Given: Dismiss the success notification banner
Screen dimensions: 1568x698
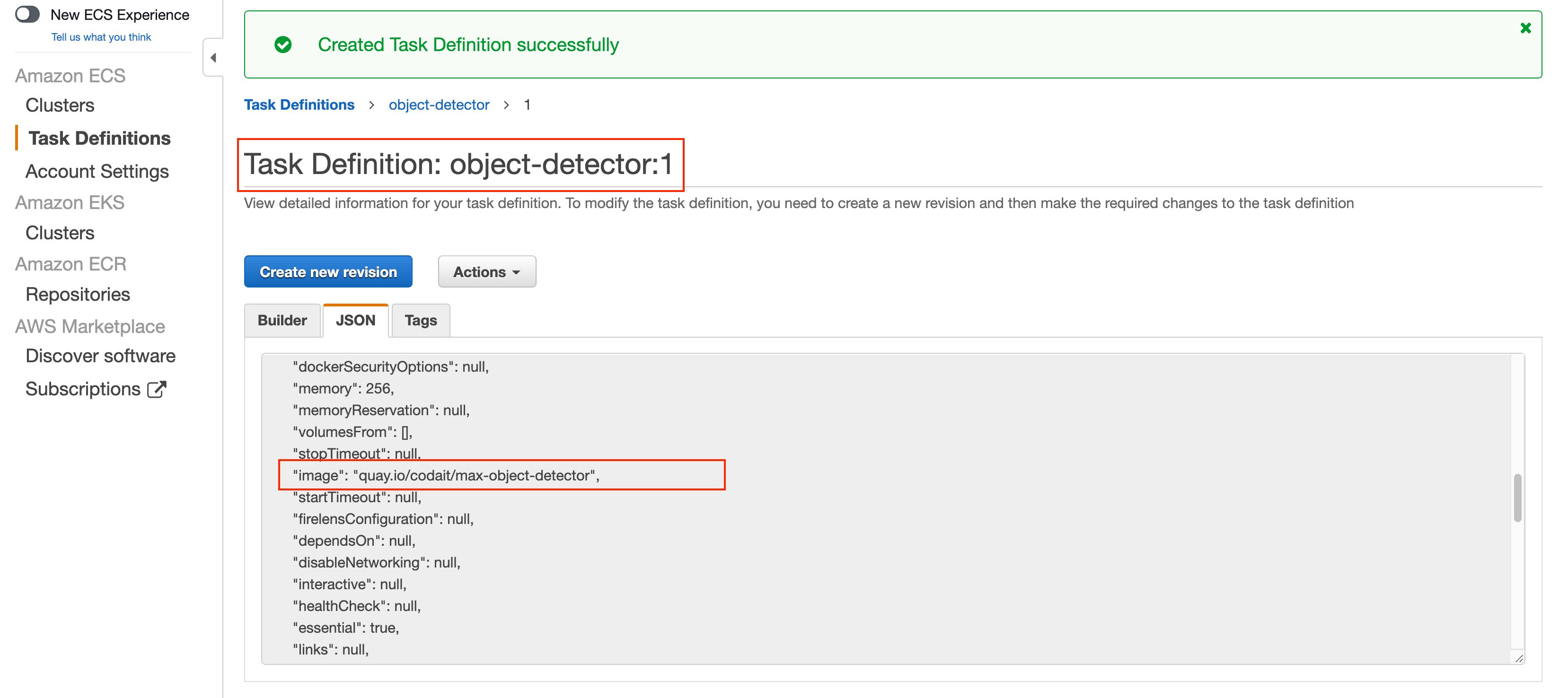Looking at the screenshot, I should click(1525, 28).
